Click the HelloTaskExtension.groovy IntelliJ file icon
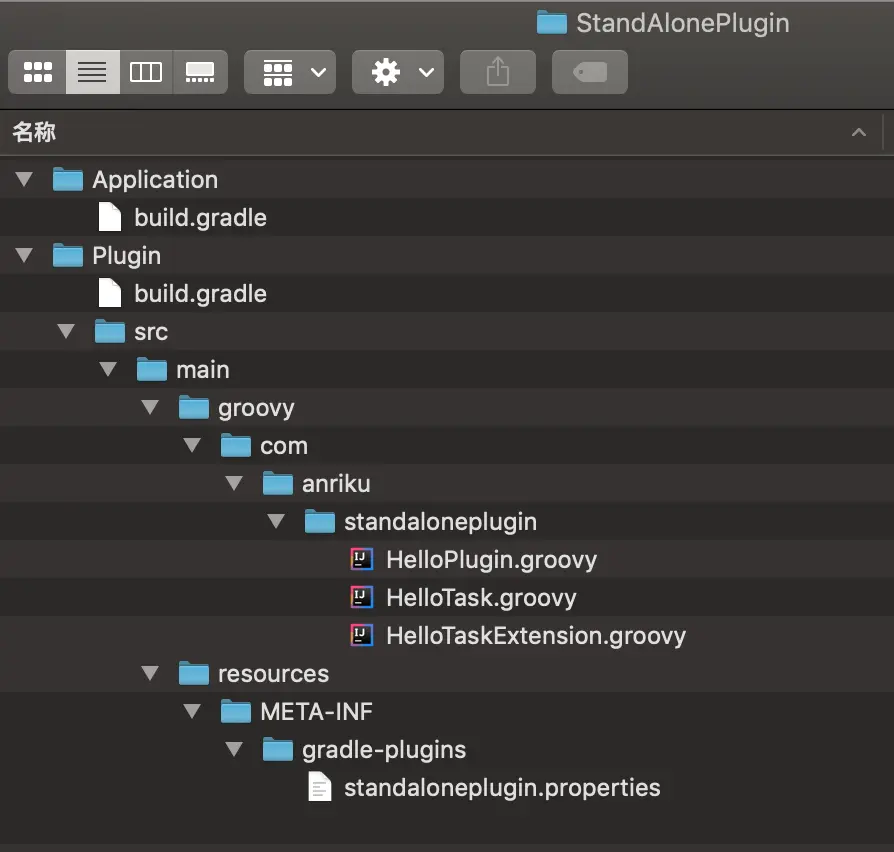Image resolution: width=894 pixels, height=852 pixels. pos(361,635)
